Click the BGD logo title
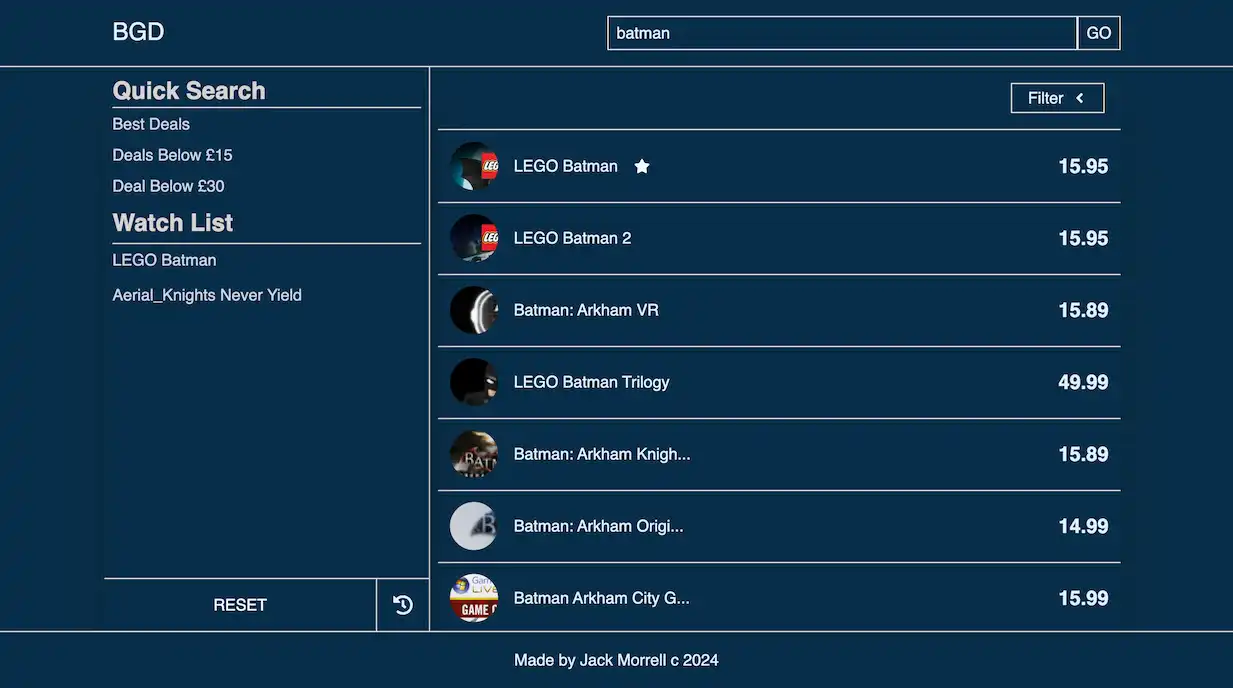The width and height of the screenshot is (1233, 688). [138, 32]
